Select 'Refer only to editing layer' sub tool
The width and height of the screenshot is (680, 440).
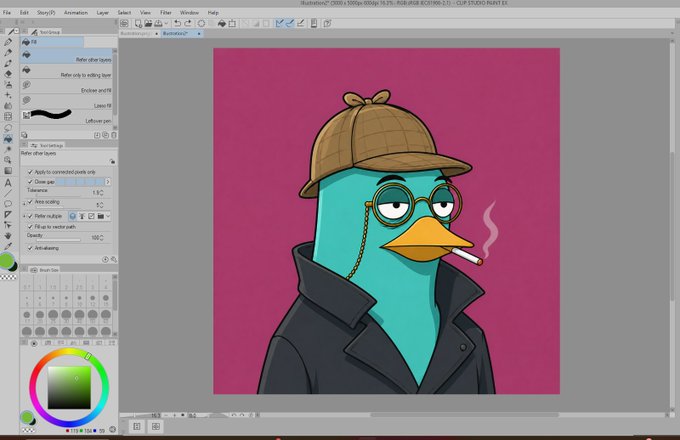click(66, 71)
